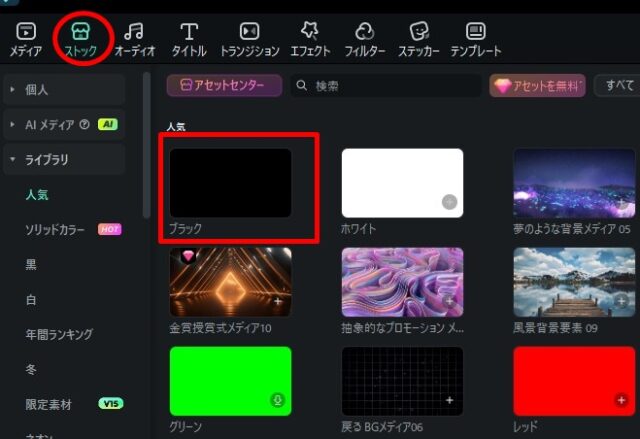Switch to the フィルター (Filters) tab

pos(364,40)
